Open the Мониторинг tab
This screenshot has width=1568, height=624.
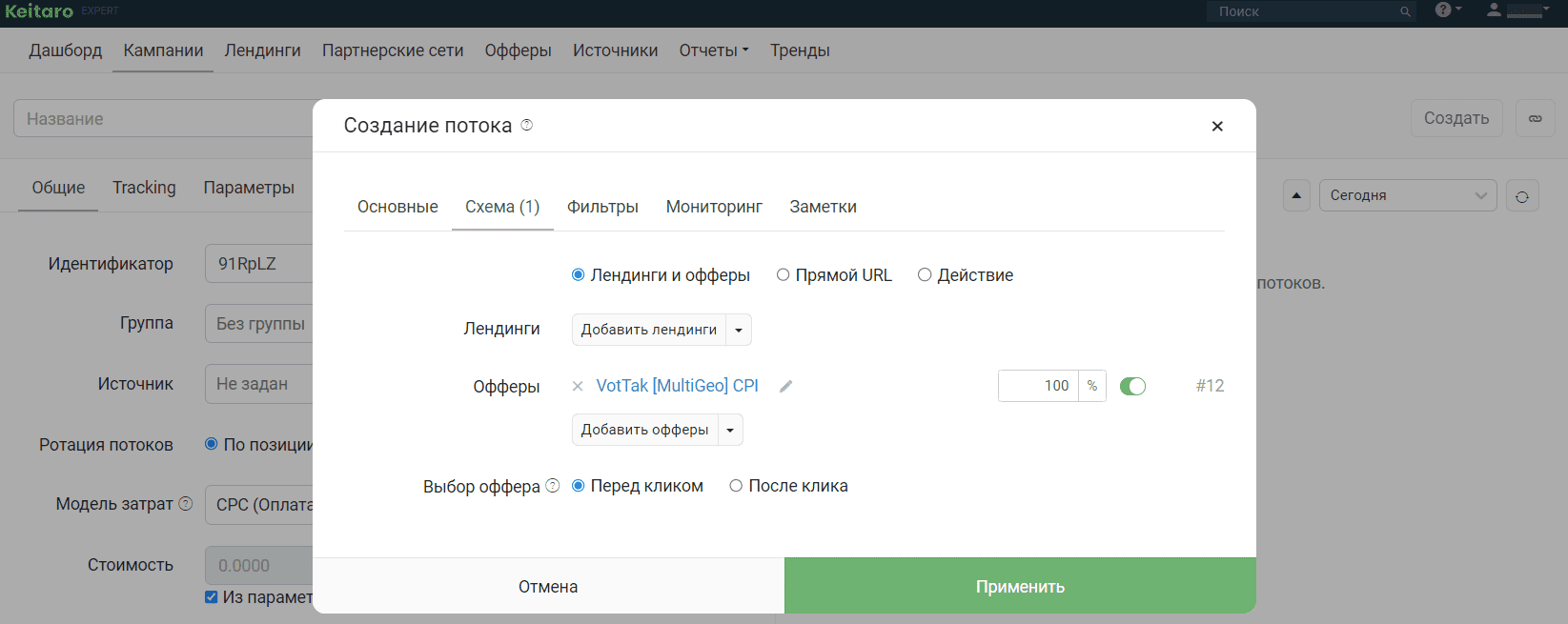coord(714,207)
